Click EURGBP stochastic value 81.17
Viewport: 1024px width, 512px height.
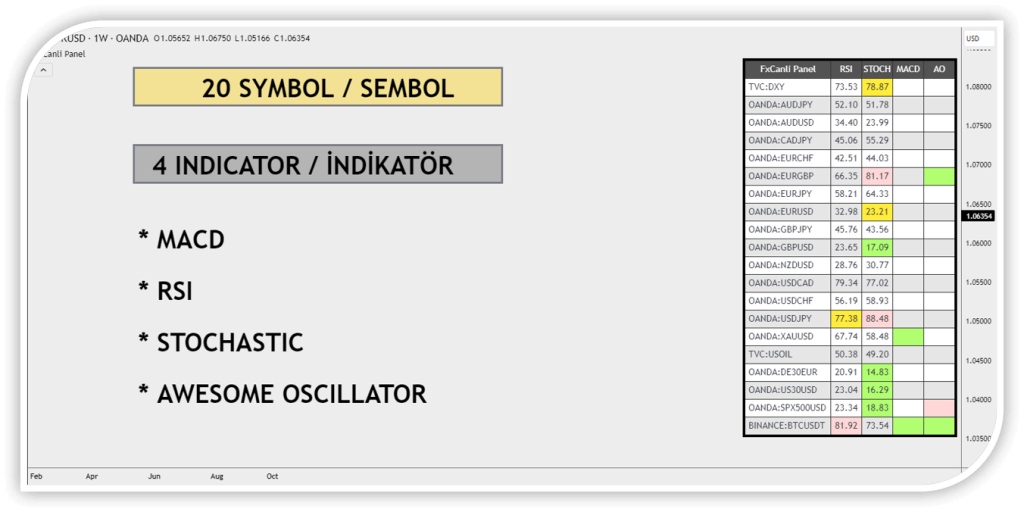pos(876,176)
